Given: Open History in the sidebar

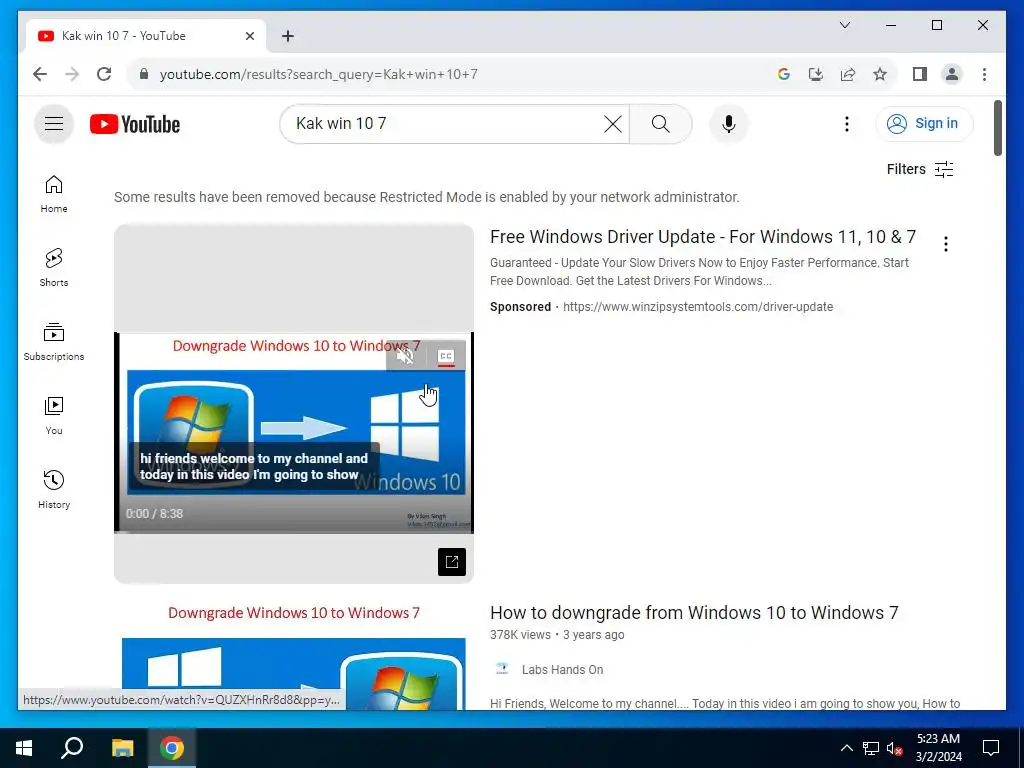Looking at the screenshot, I should click(54, 489).
